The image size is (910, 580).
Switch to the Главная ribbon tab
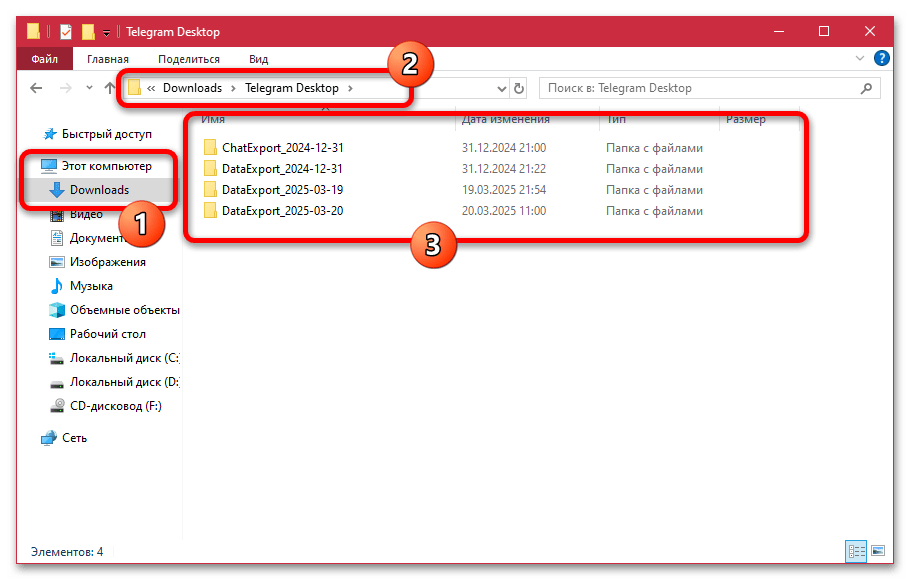click(x=108, y=59)
